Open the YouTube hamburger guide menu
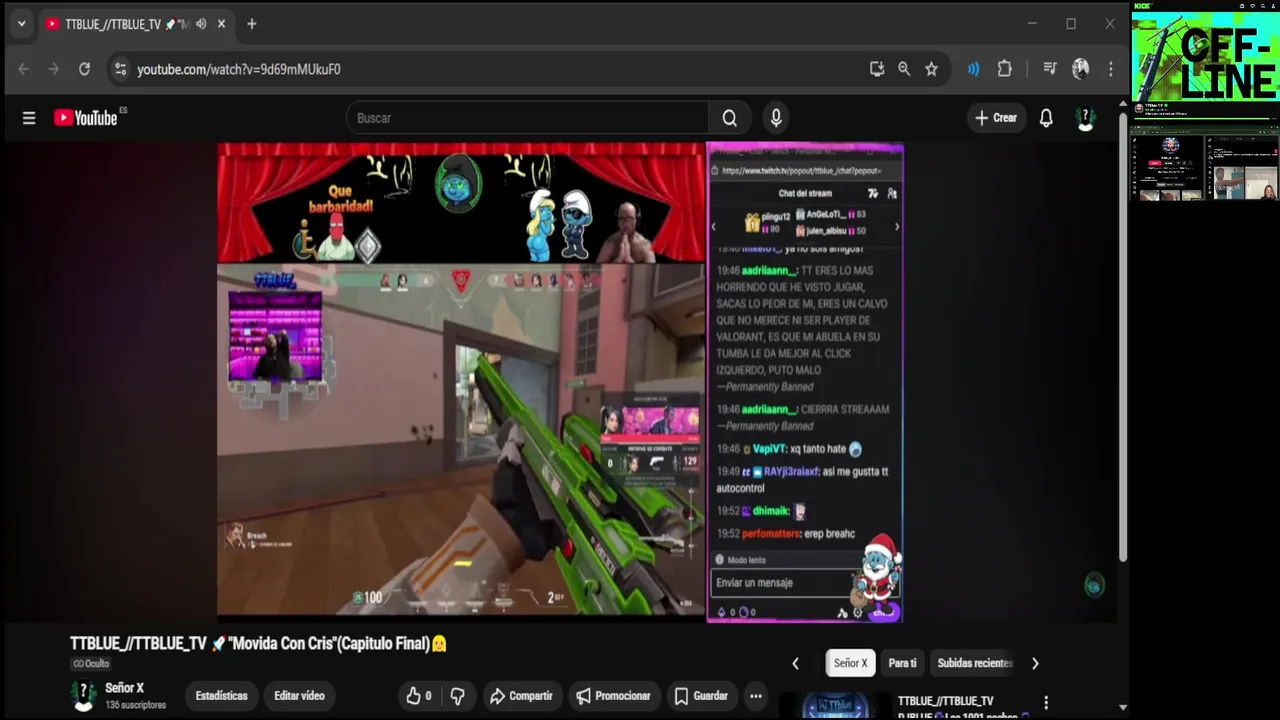The image size is (1280, 720). coord(29,118)
